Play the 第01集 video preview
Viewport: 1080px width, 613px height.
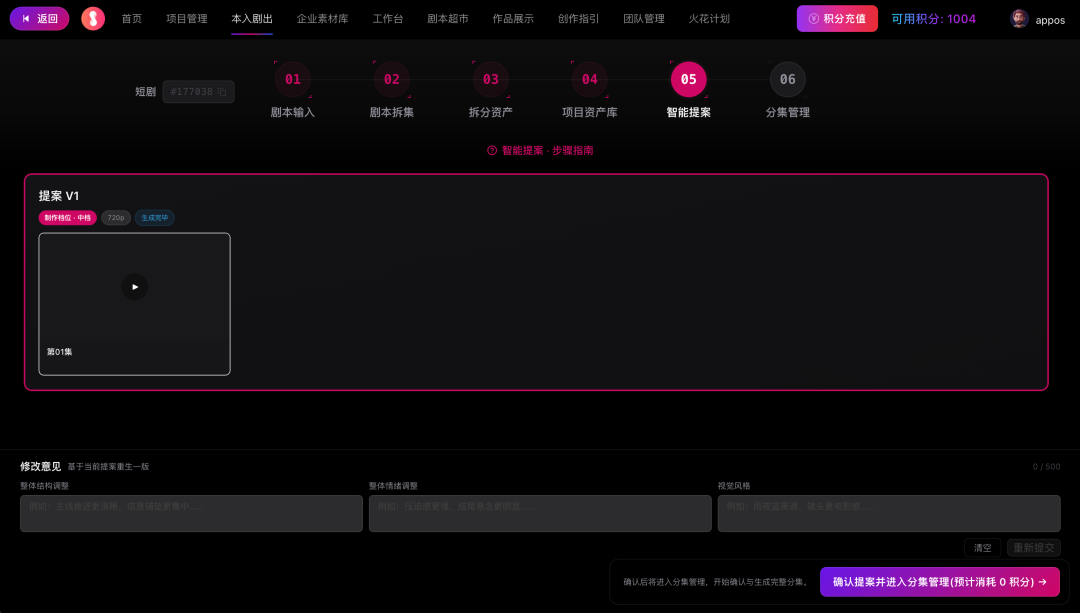[x=135, y=287]
